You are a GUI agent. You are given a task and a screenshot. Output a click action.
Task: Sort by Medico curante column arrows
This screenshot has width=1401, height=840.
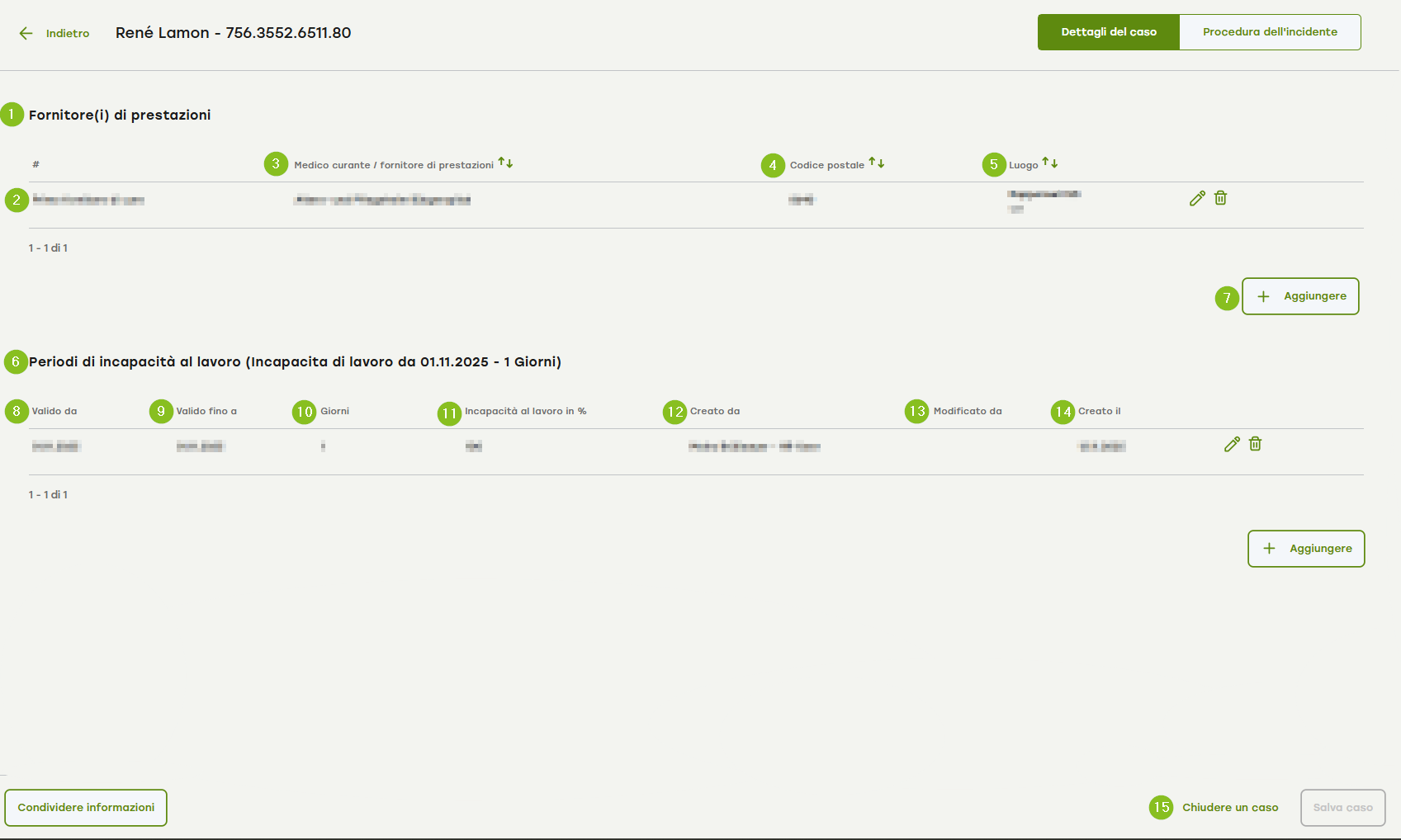505,163
